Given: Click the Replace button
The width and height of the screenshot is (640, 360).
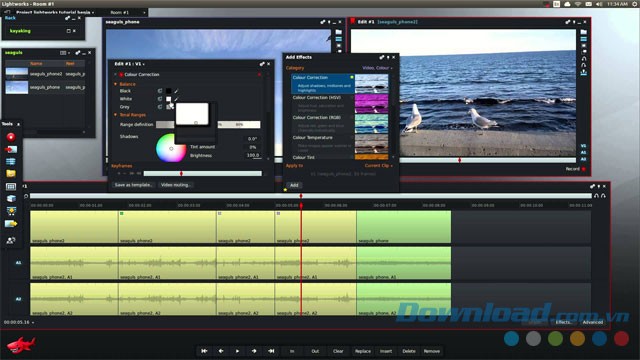Looking at the screenshot, I should pos(362,351).
